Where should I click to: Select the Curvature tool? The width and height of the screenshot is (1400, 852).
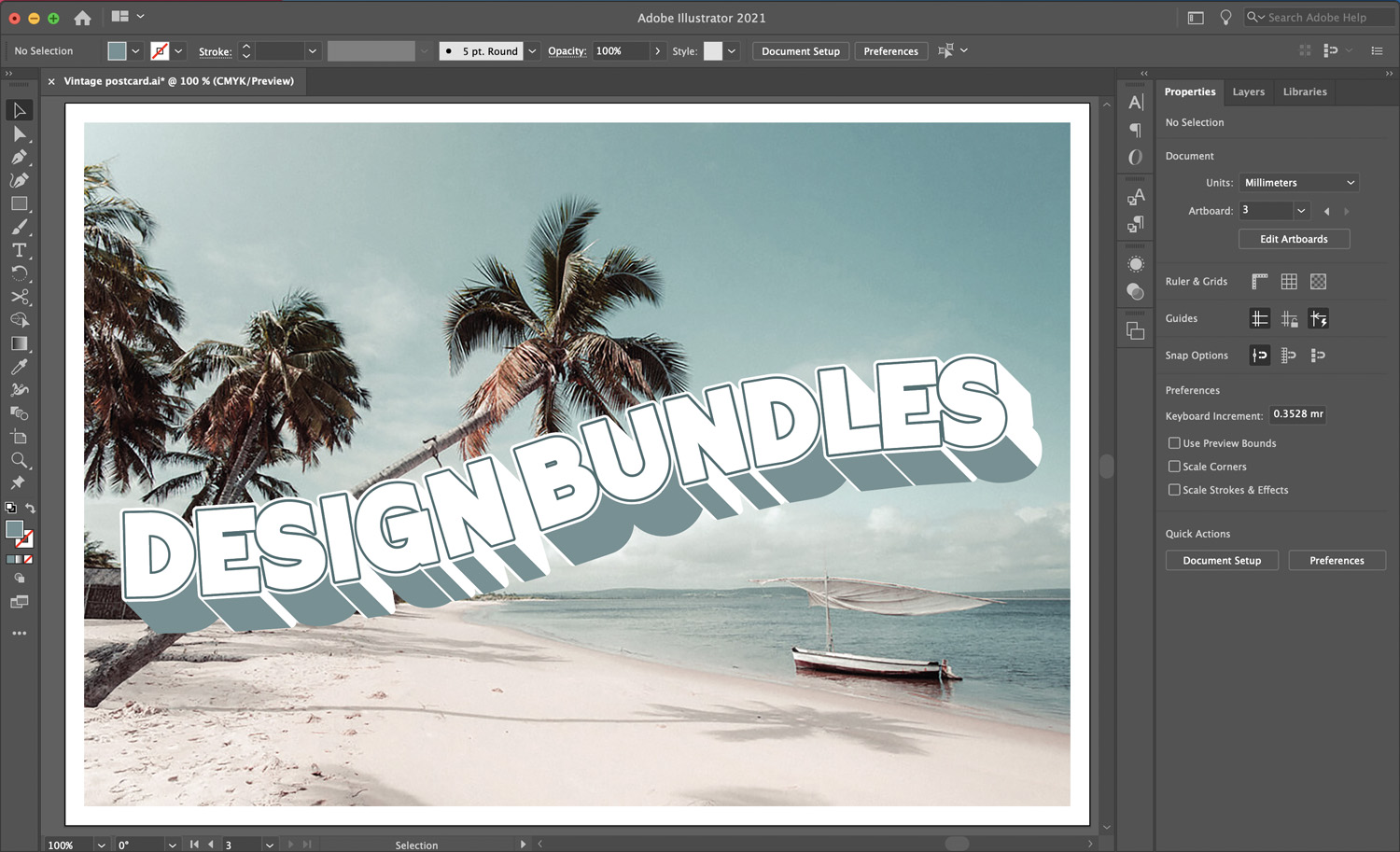point(19,180)
